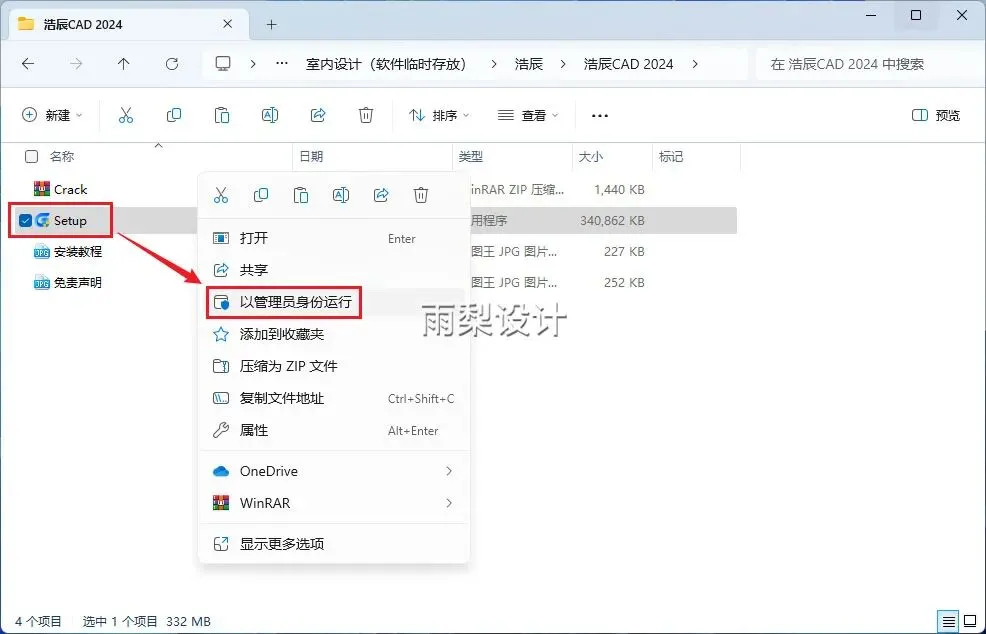Click the Delete trash icon in the toolbar
This screenshot has width=986, height=634.
(366, 115)
